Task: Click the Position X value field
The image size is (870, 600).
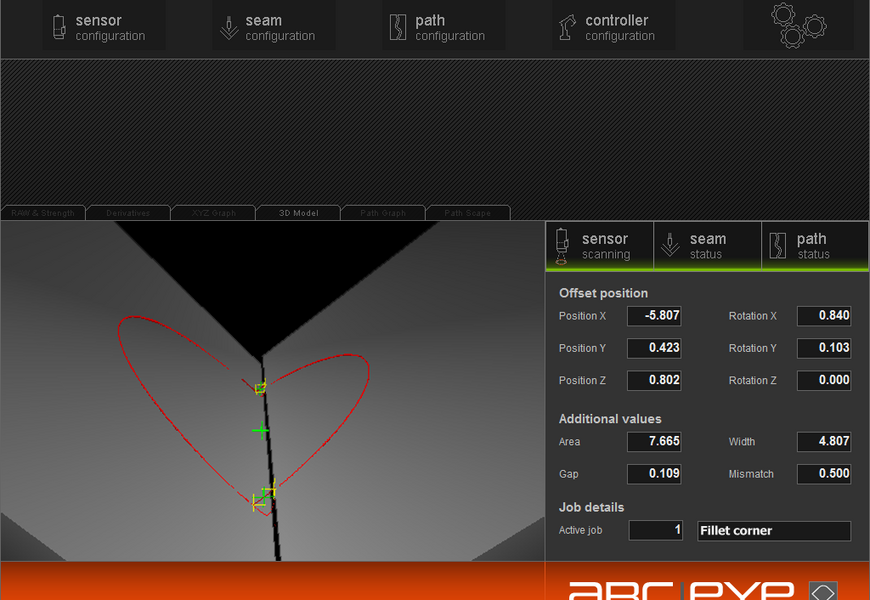Action: (x=654, y=316)
